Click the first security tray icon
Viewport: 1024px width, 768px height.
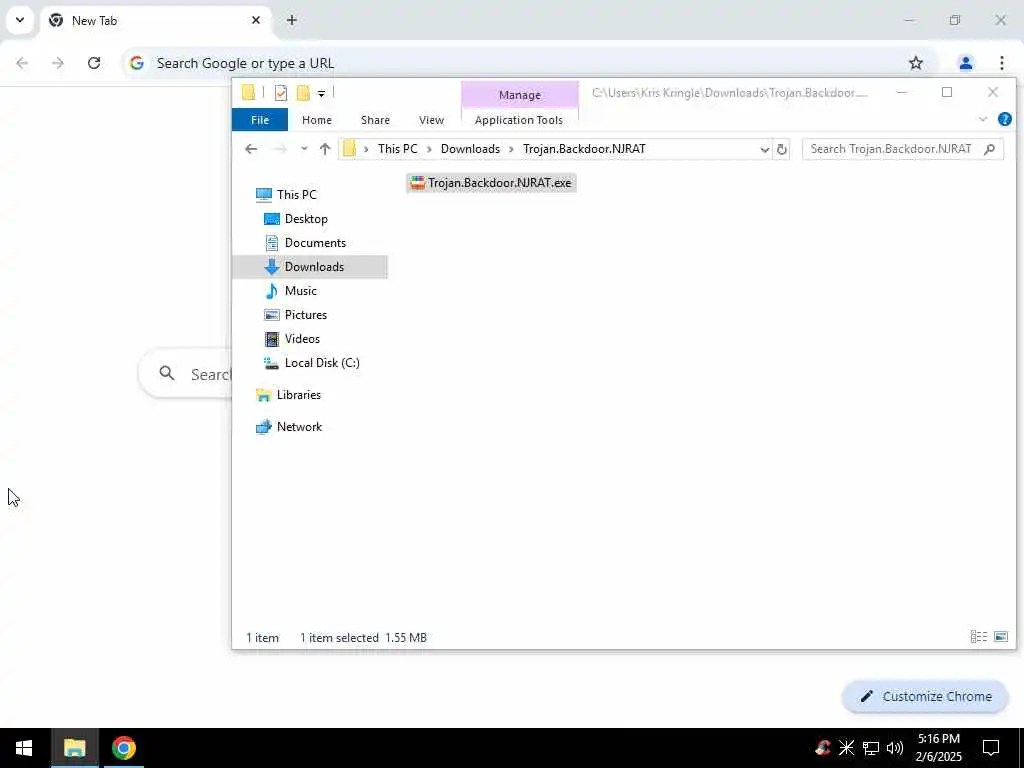[823, 747]
